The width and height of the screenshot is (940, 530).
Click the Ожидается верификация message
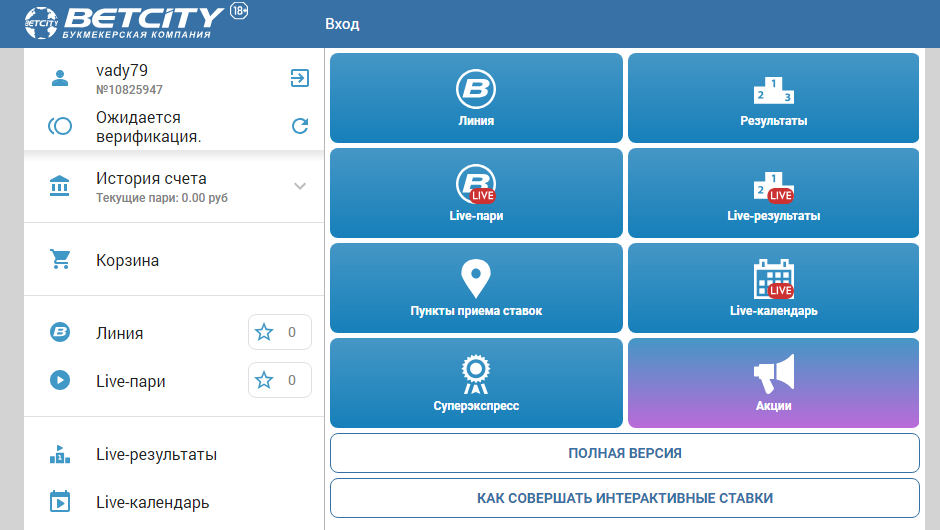click(149, 127)
